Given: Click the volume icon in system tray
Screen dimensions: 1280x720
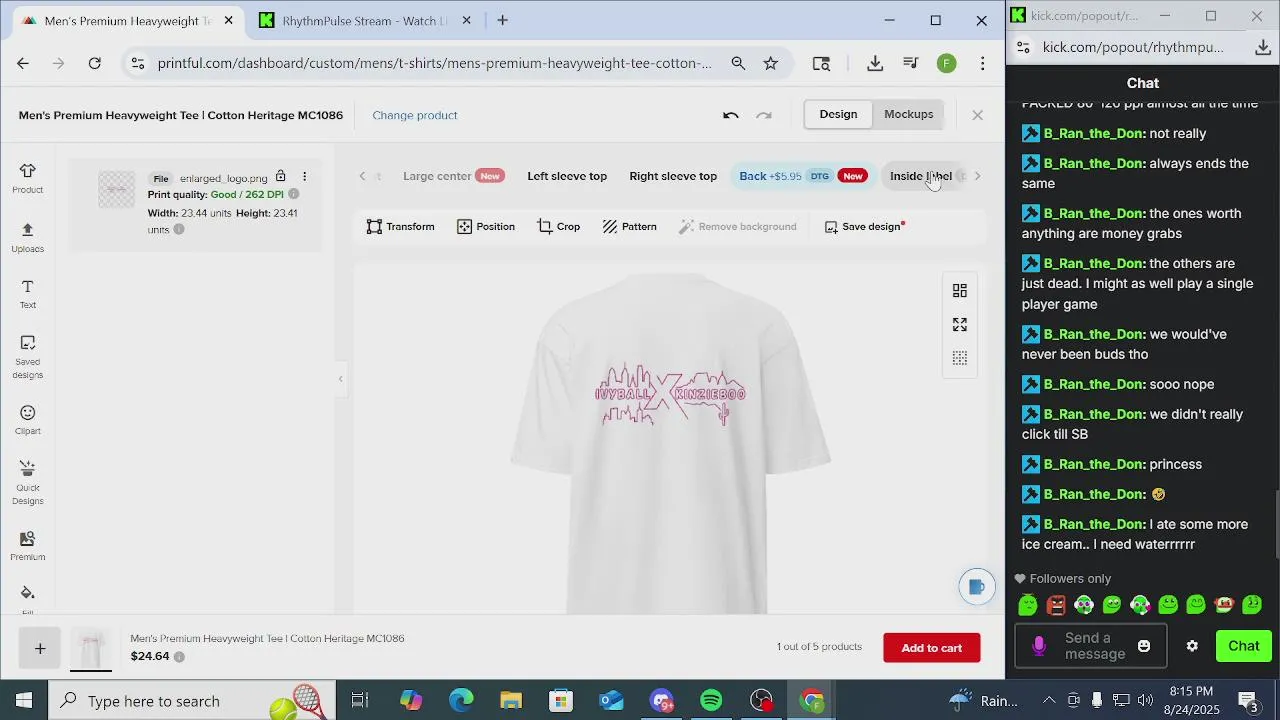Looking at the screenshot, I should coord(1145,700).
